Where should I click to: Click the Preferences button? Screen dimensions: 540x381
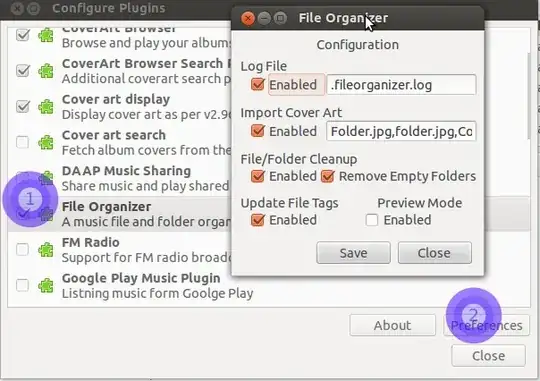click(x=486, y=325)
